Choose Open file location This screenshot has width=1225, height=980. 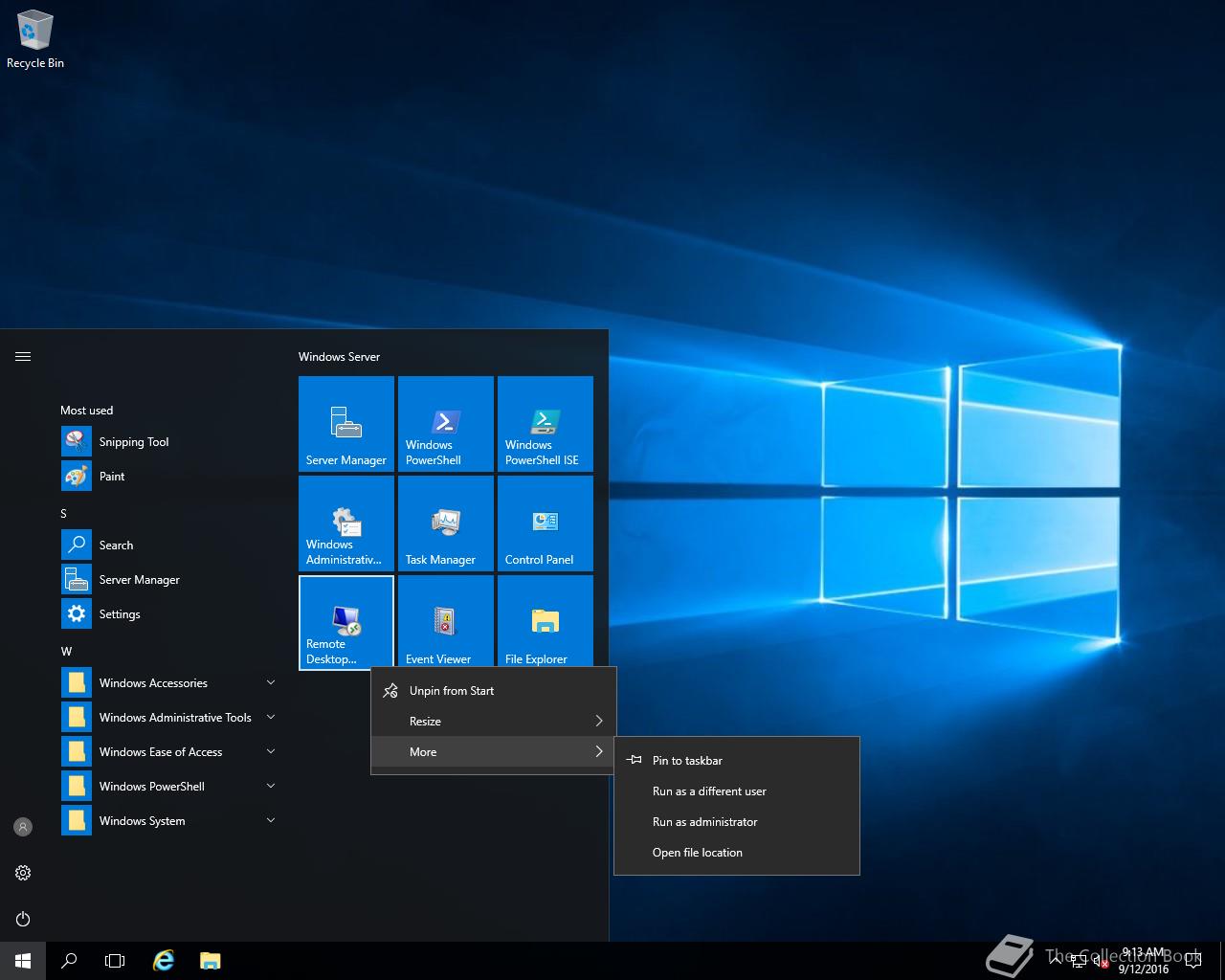(737, 852)
